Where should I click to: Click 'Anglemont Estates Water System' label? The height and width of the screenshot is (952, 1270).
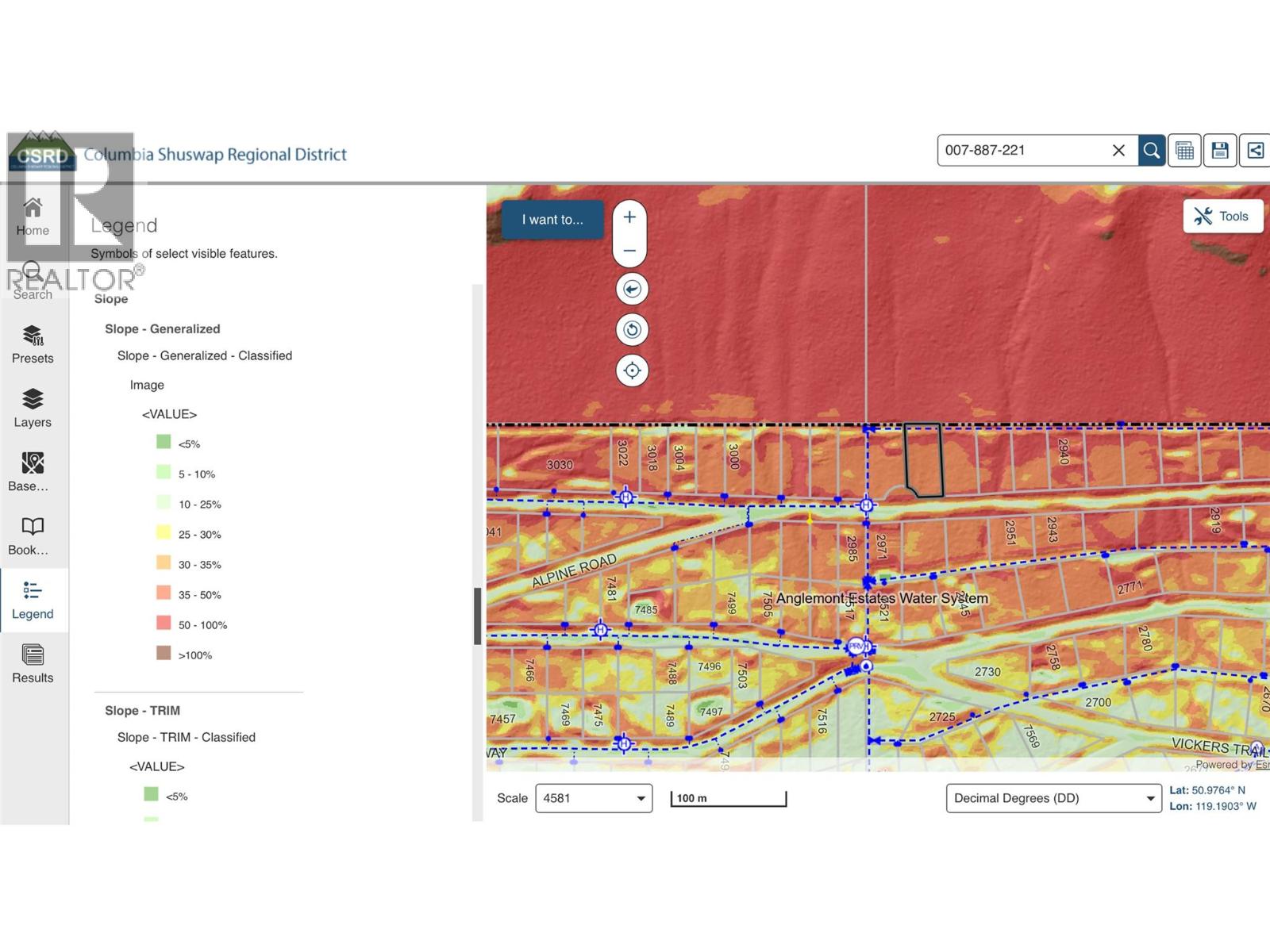coord(882,598)
